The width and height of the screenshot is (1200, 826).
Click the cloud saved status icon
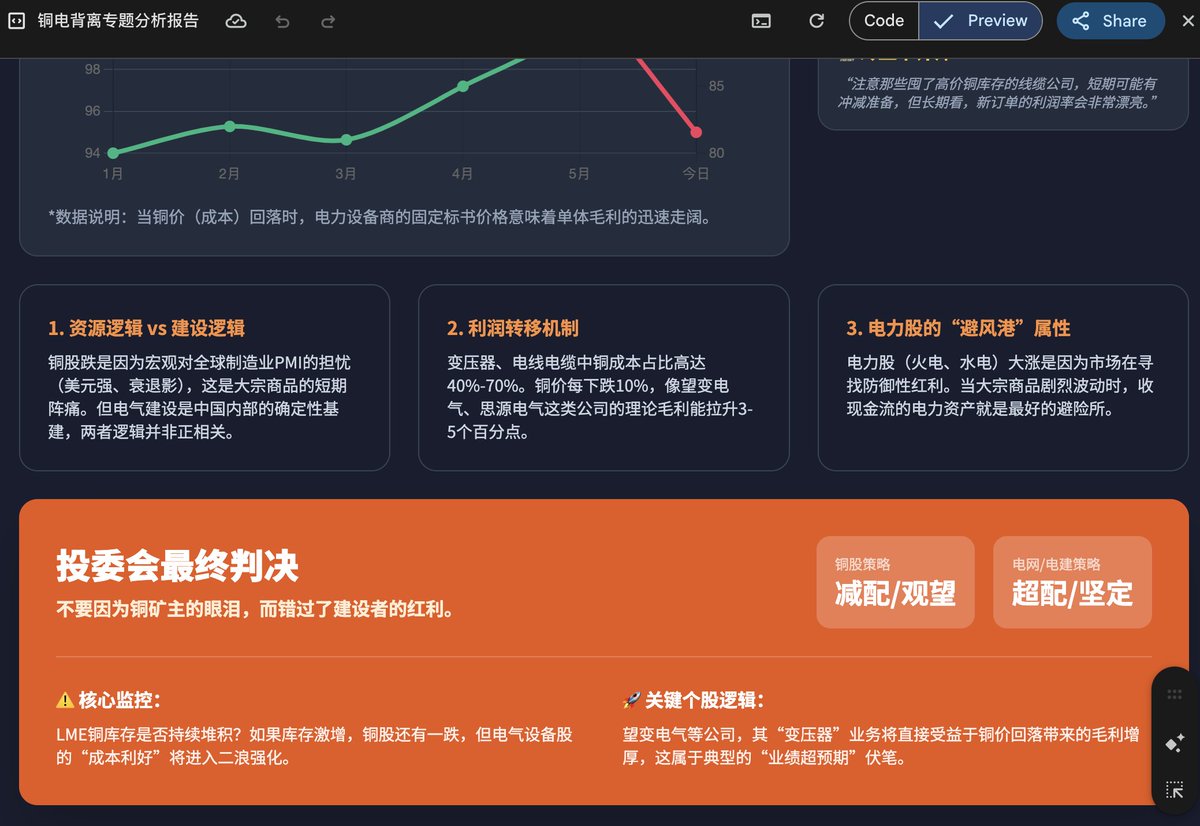(236, 21)
